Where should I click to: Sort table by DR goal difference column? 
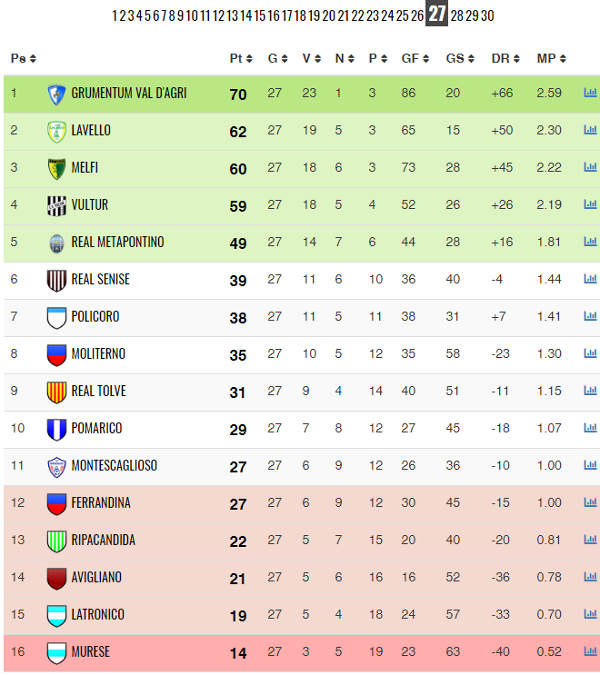click(505, 58)
